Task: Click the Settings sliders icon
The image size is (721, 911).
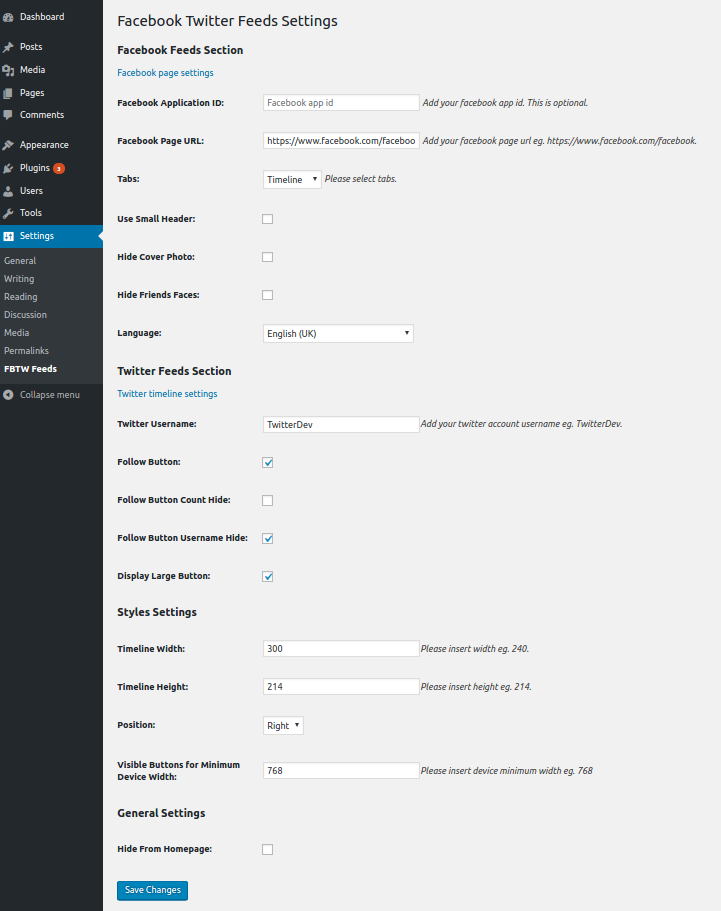Action: [x=8, y=236]
